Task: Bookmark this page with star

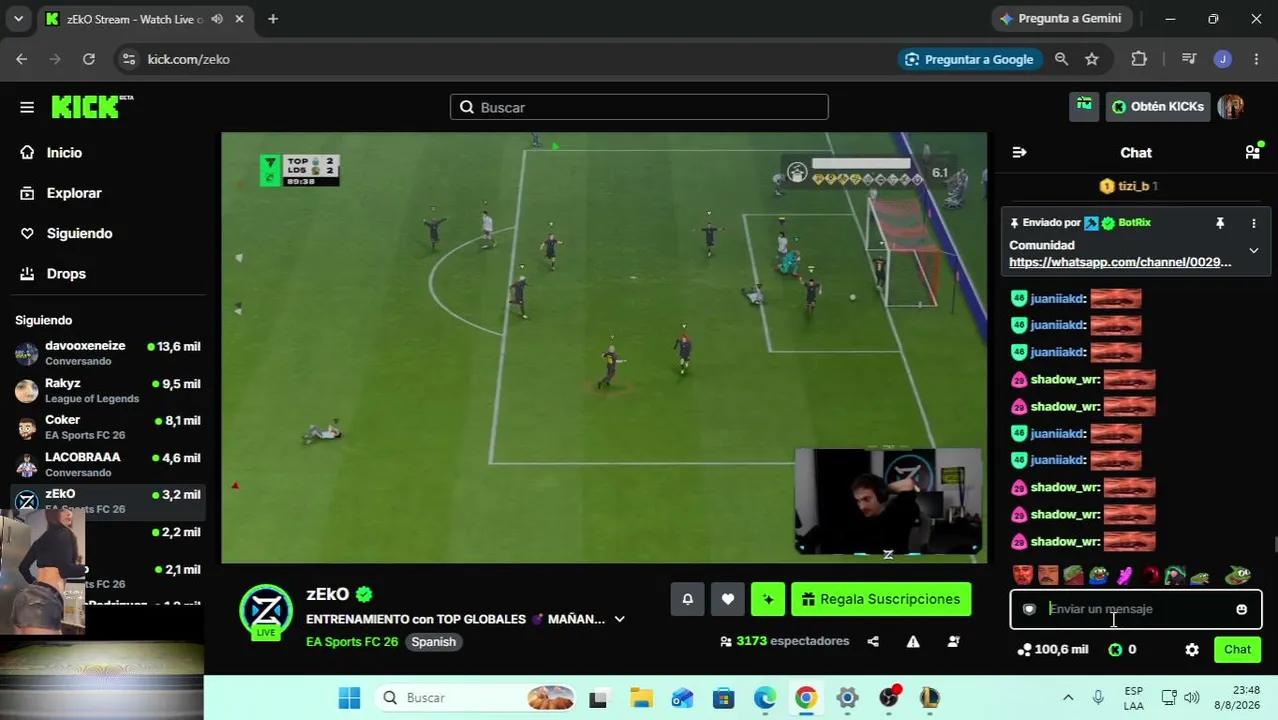Action: point(1092,59)
